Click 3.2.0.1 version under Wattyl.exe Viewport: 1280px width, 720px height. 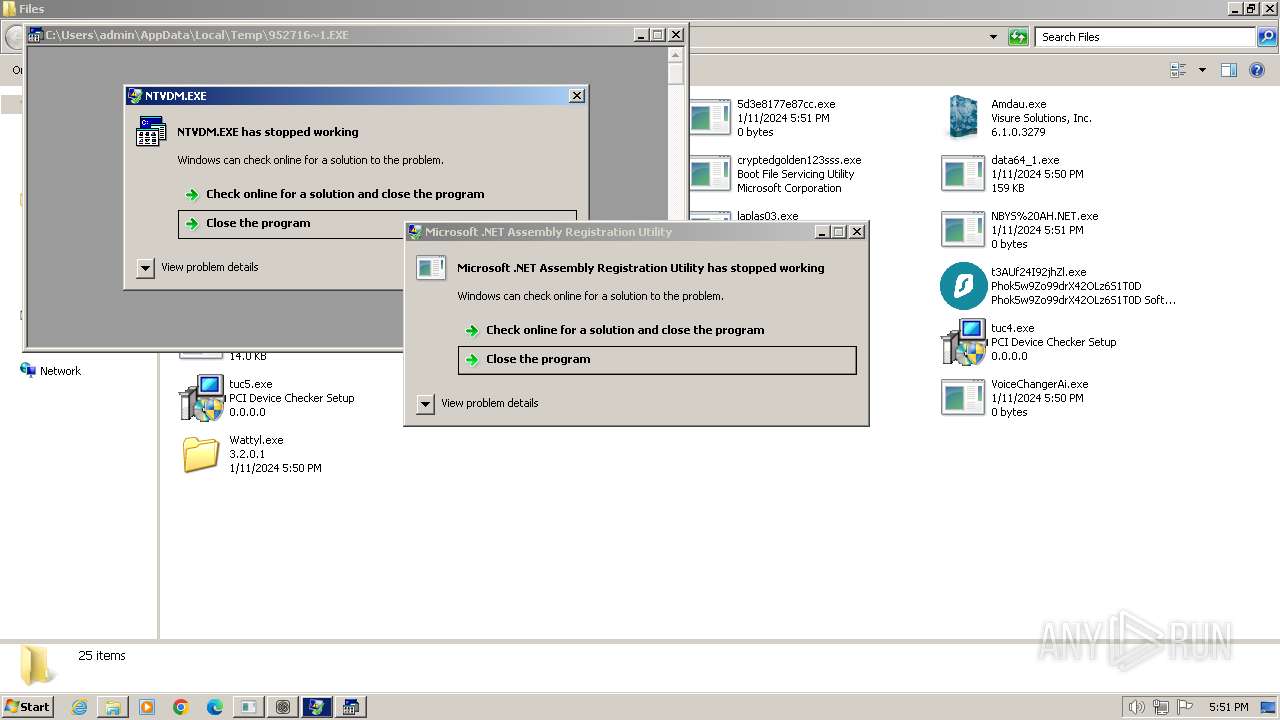click(247, 454)
